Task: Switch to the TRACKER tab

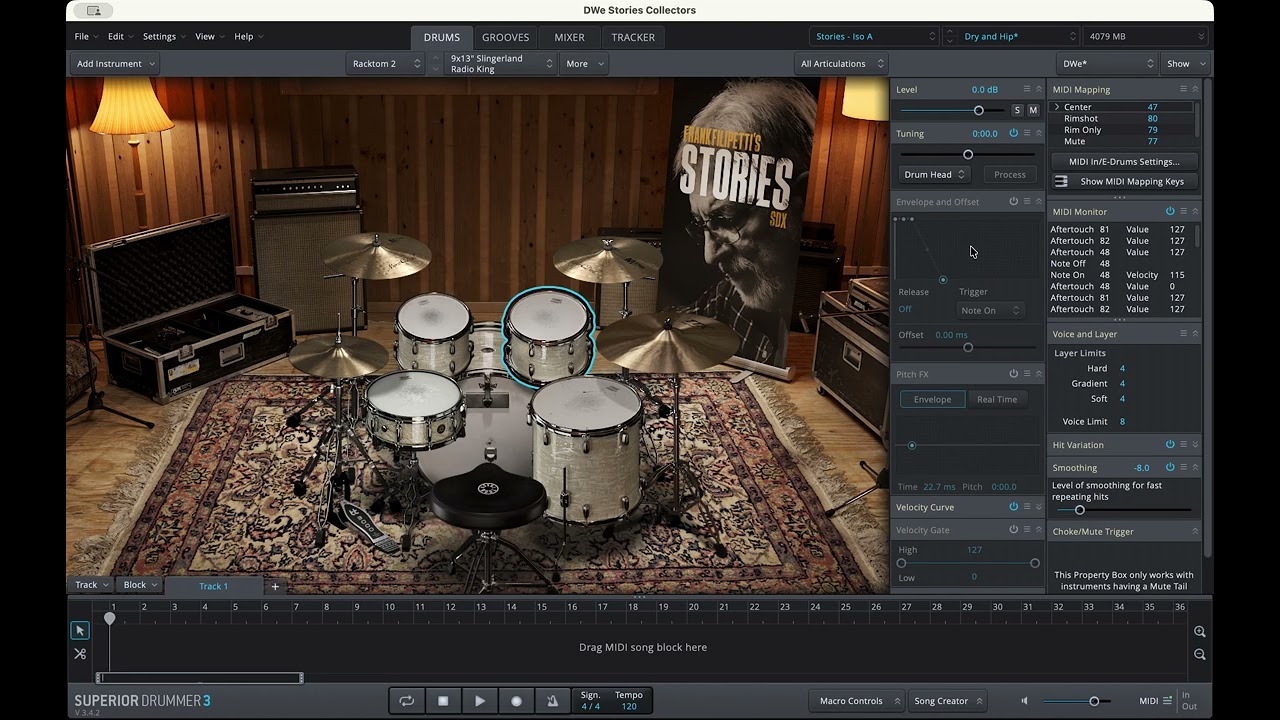Action: pos(633,37)
